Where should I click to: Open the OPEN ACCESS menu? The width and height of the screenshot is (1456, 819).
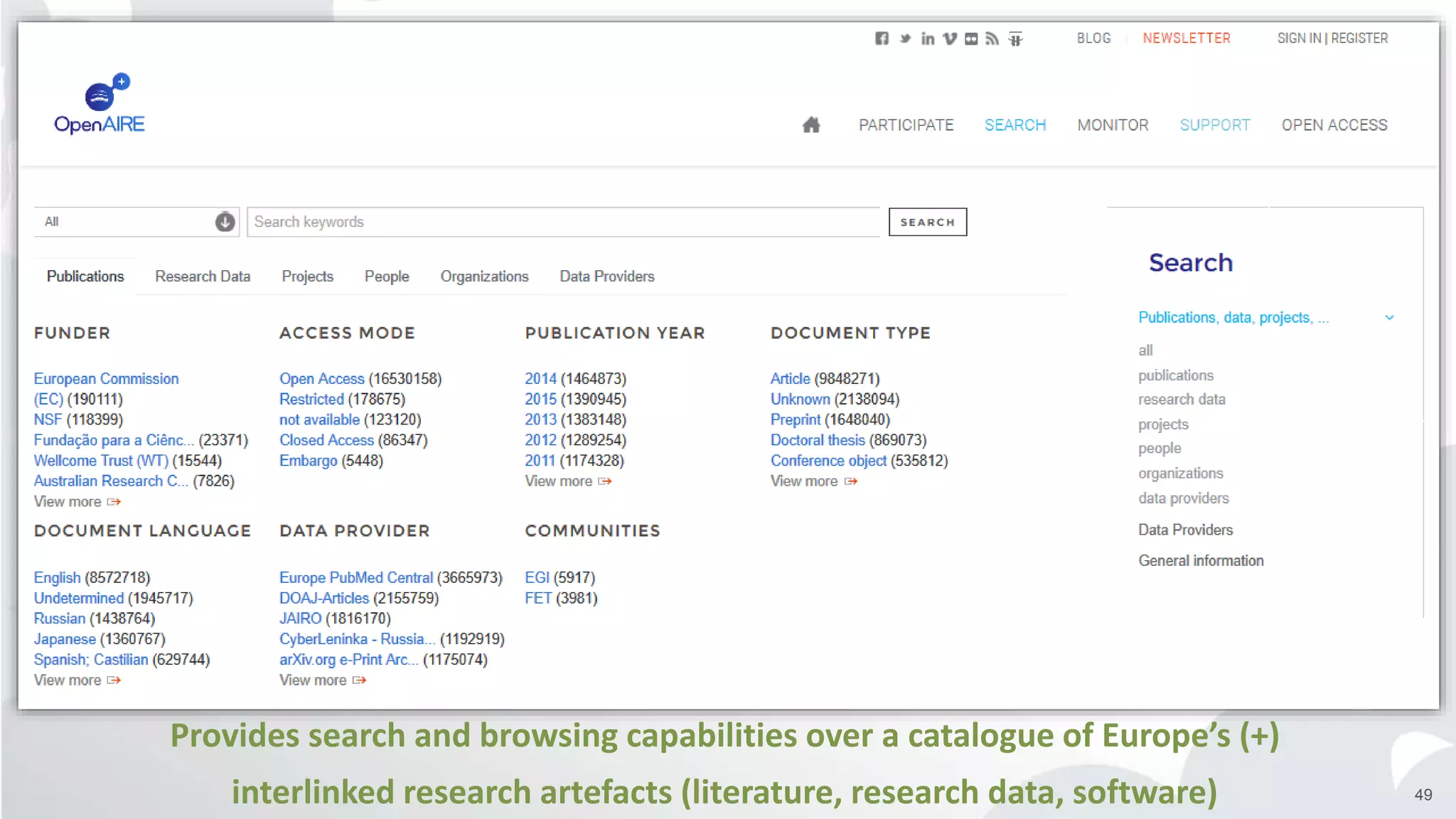(x=1334, y=125)
